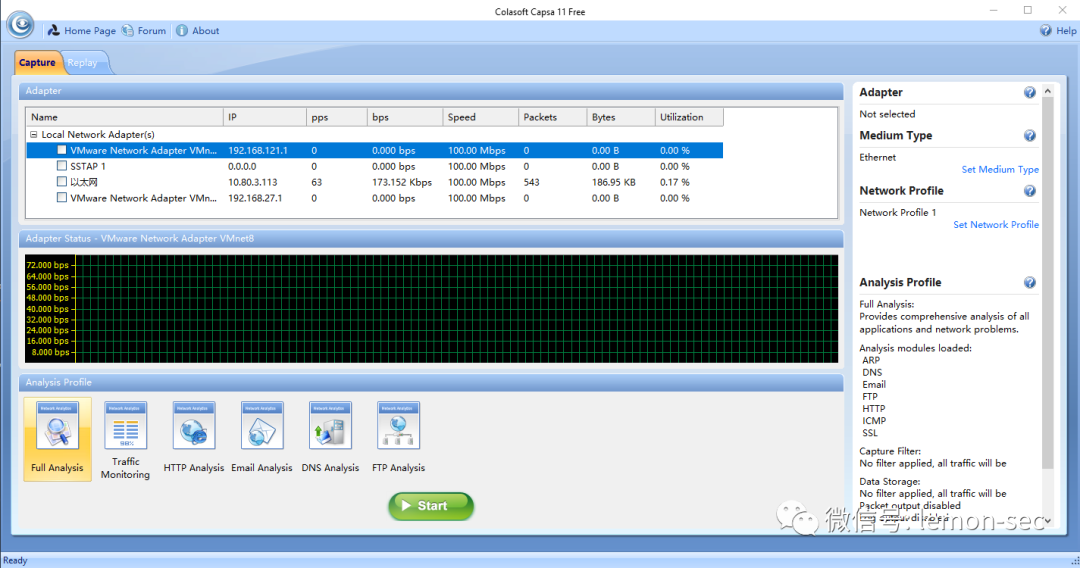The image size is (1080, 568).
Task: Click the Adapter Status section header
Action: [431, 238]
